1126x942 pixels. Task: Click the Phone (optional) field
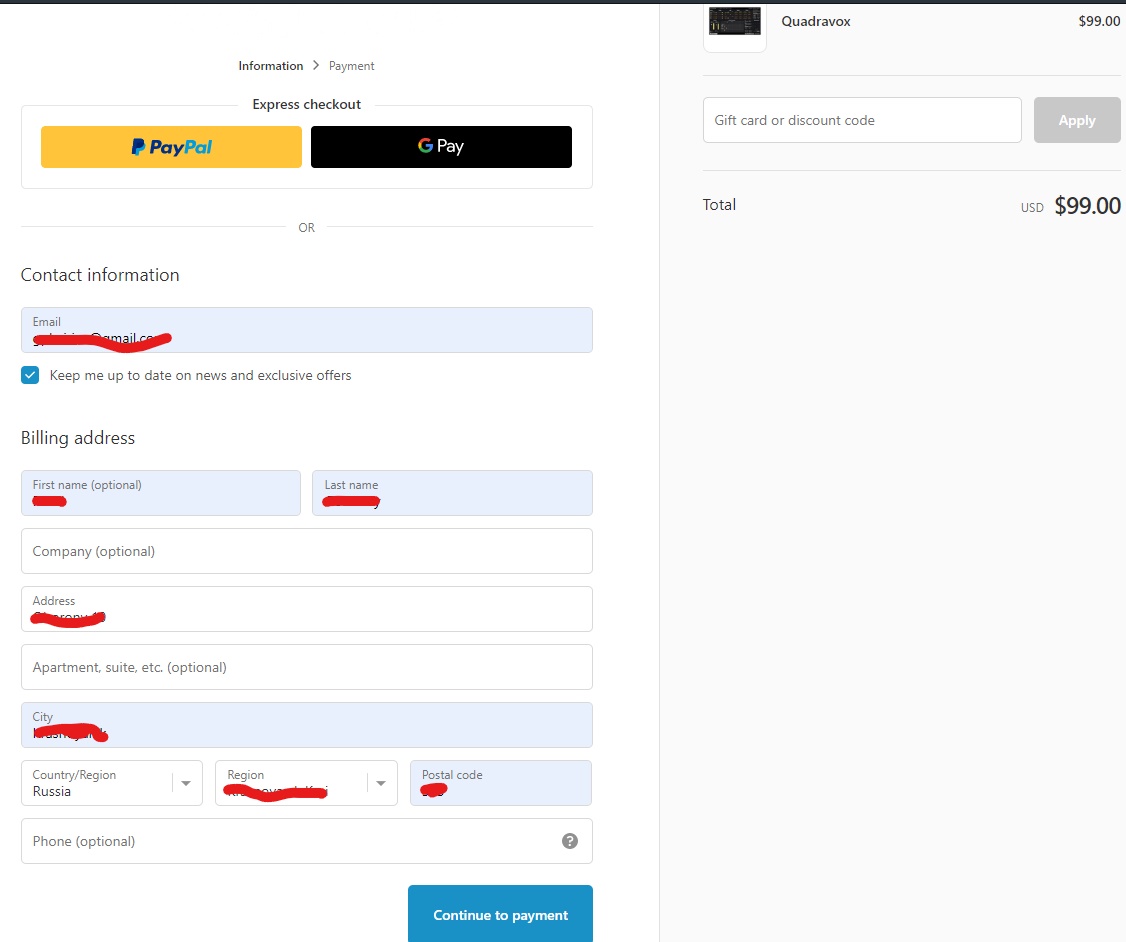307,841
